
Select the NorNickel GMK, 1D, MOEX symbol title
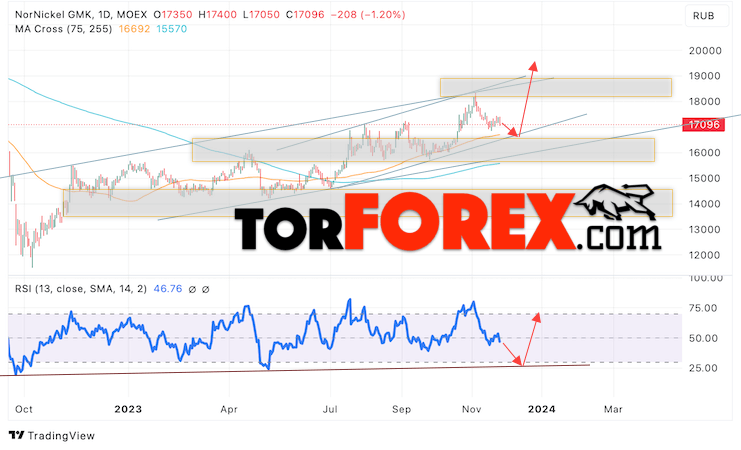point(81,15)
